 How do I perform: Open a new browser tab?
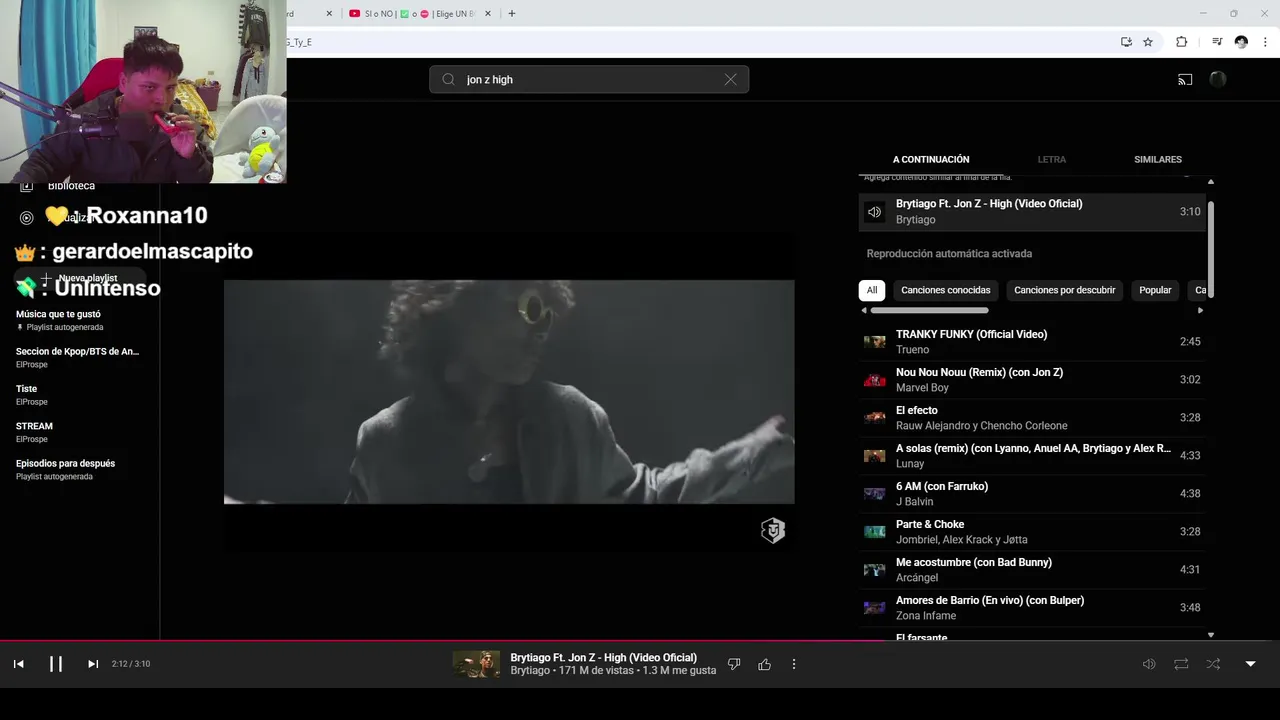[512, 14]
